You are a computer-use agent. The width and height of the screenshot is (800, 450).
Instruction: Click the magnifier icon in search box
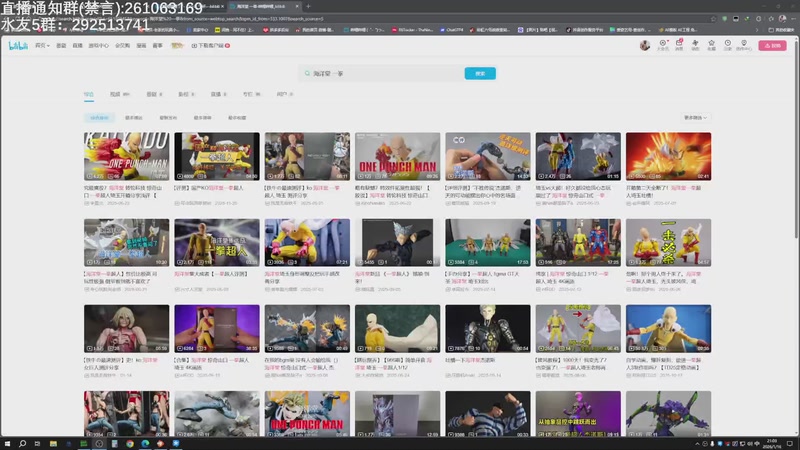point(307,73)
